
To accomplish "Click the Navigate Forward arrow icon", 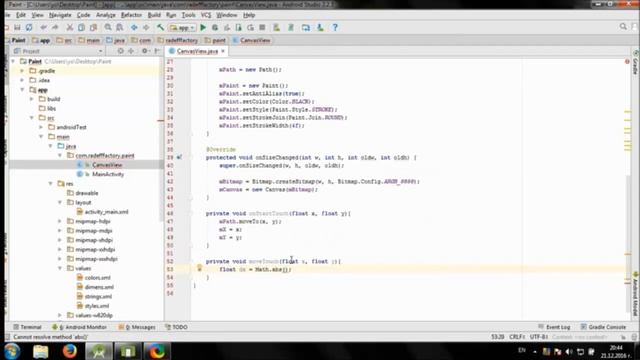I will [x=146, y=27].
